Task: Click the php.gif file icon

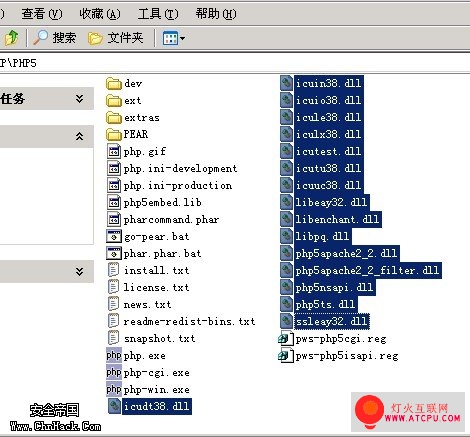Action: coord(114,151)
